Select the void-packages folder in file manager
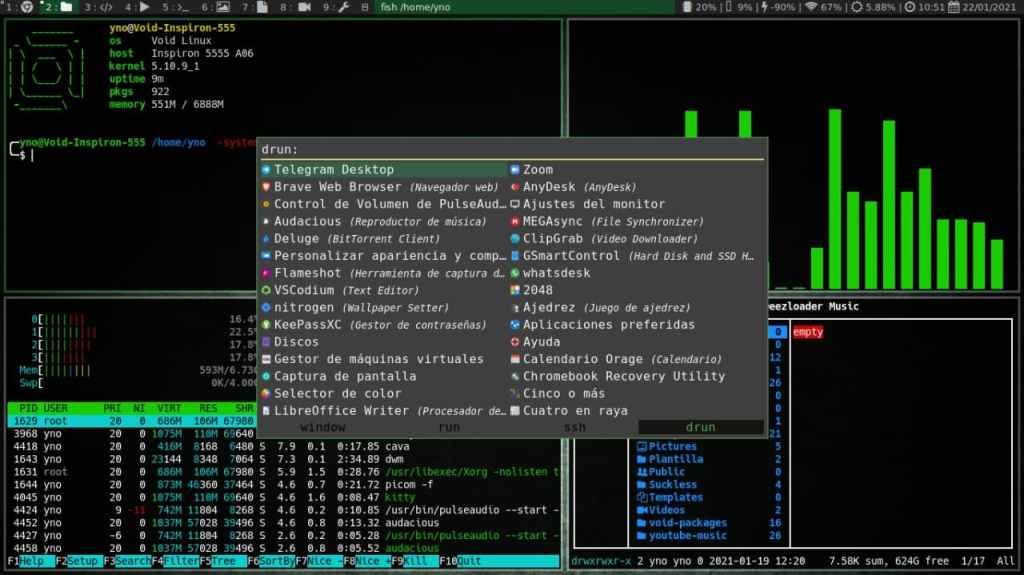Image resolution: width=1024 pixels, height=575 pixels. pyautogui.click(x=685, y=523)
